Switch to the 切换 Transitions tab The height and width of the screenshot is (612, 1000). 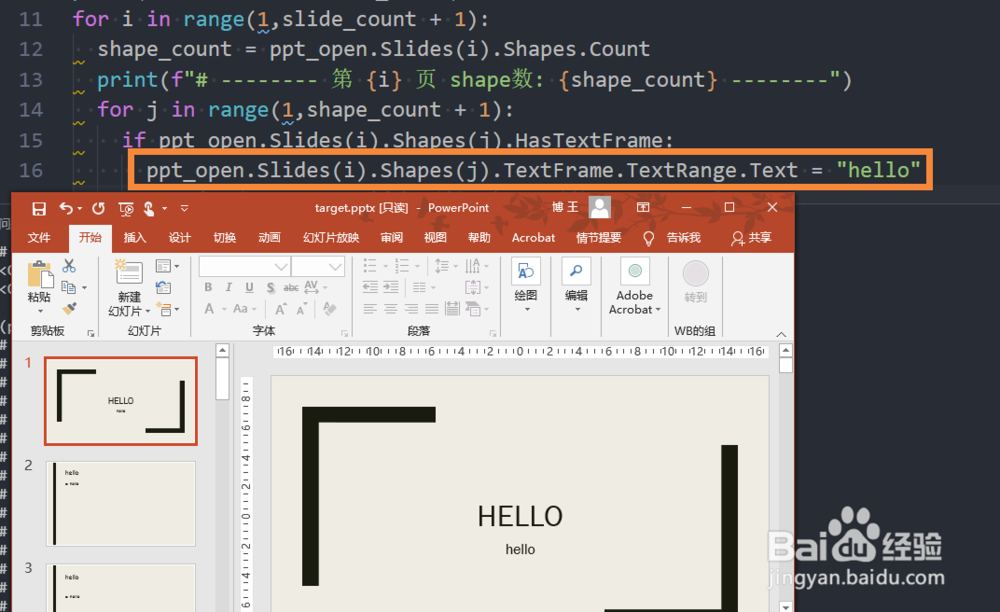pos(224,238)
